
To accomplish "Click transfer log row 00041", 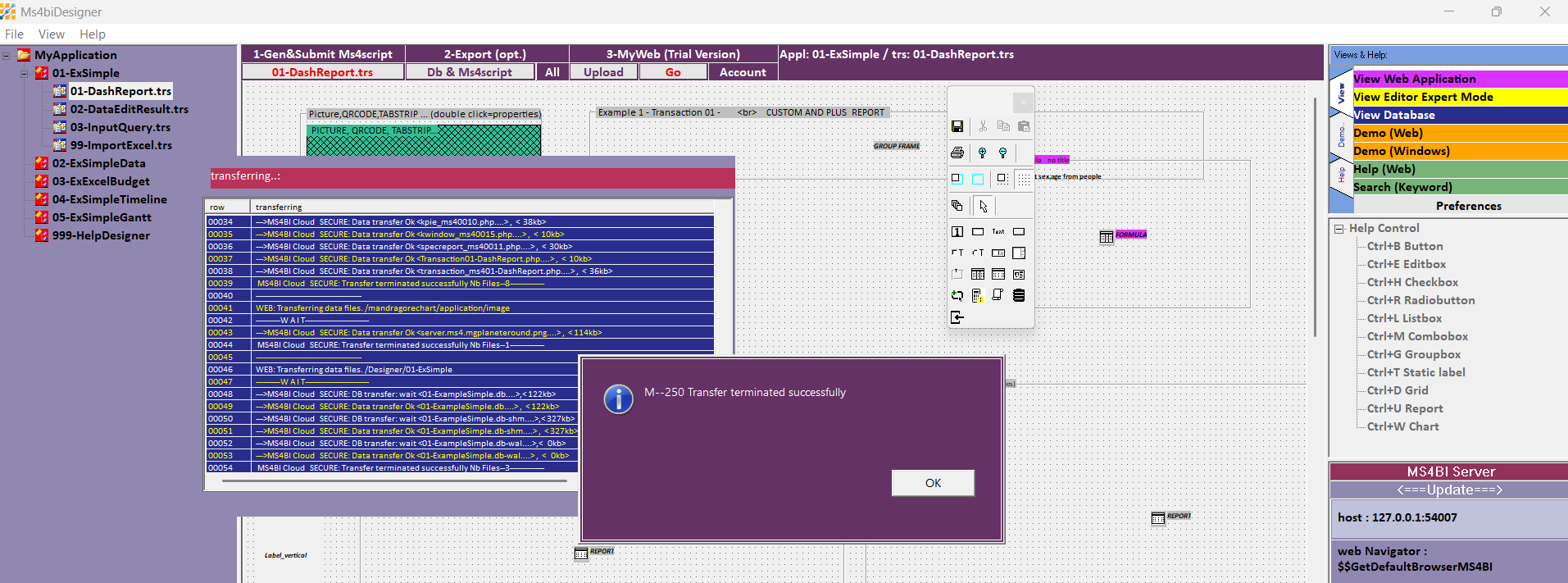I will click(x=459, y=308).
